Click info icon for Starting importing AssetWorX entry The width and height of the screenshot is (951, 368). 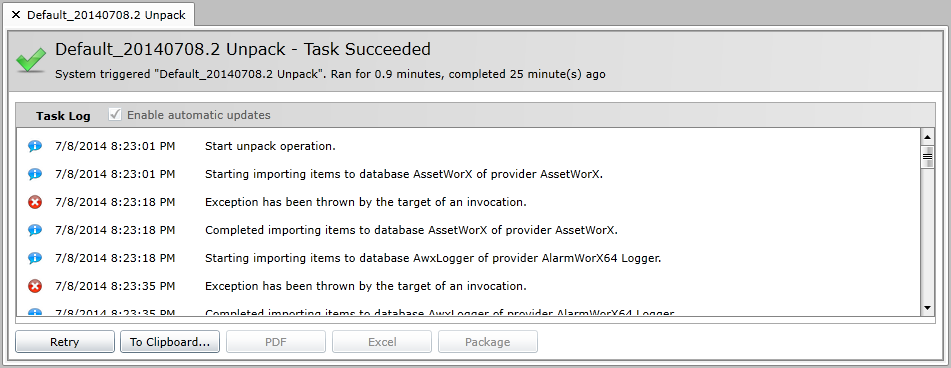coord(35,174)
